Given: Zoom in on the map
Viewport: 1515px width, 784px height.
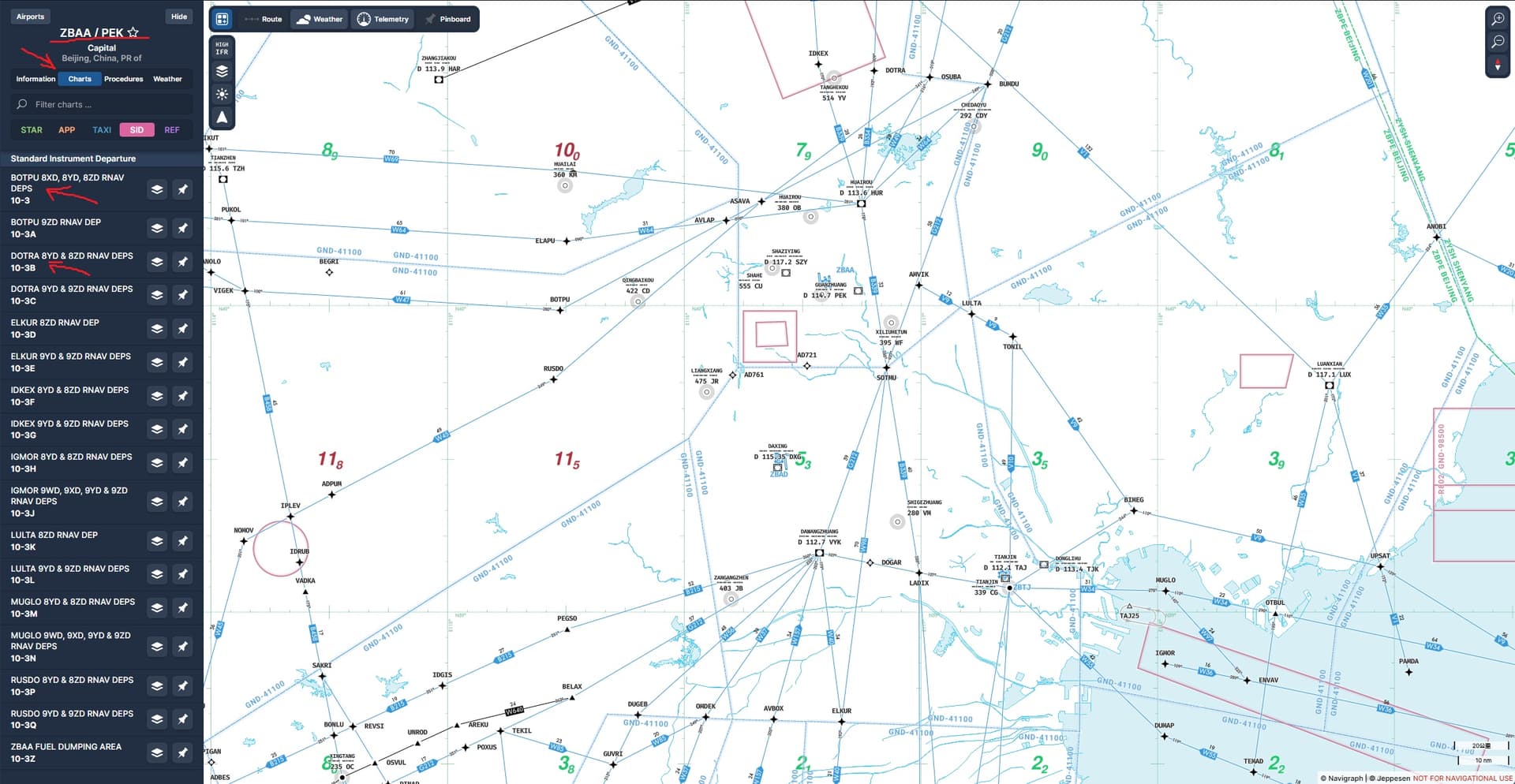Looking at the screenshot, I should click(1498, 19).
